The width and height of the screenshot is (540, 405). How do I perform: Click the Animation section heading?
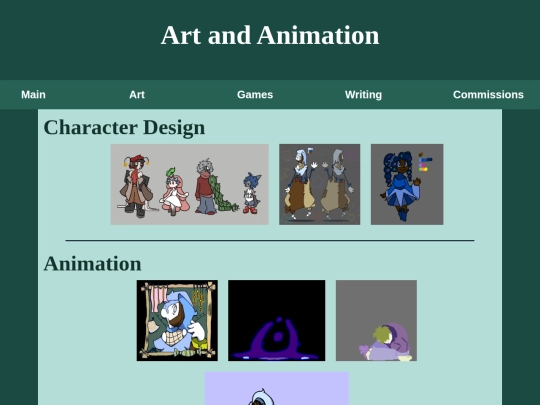tap(92, 264)
